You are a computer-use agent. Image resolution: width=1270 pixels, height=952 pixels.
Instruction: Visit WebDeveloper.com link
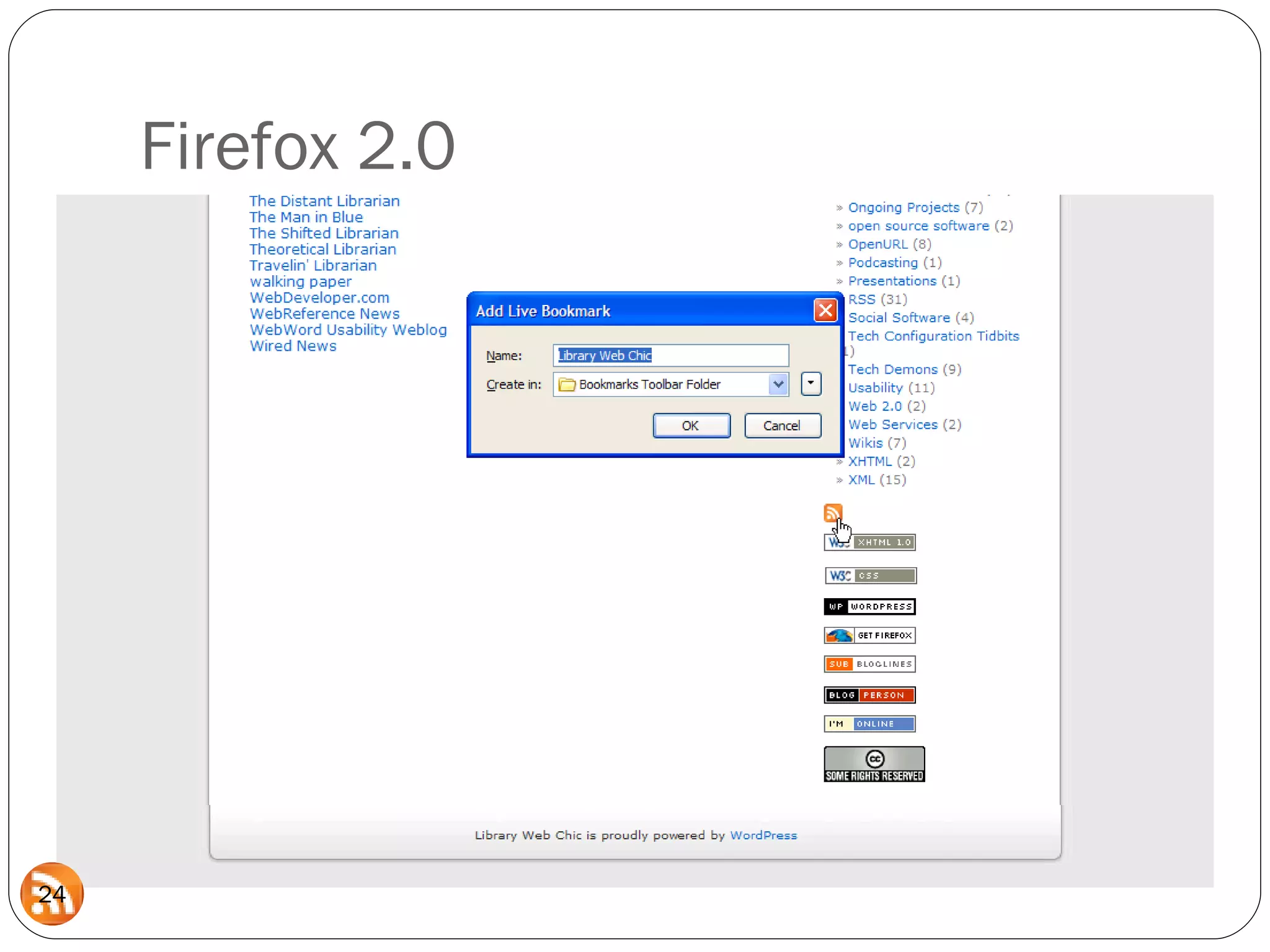(319, 298)
